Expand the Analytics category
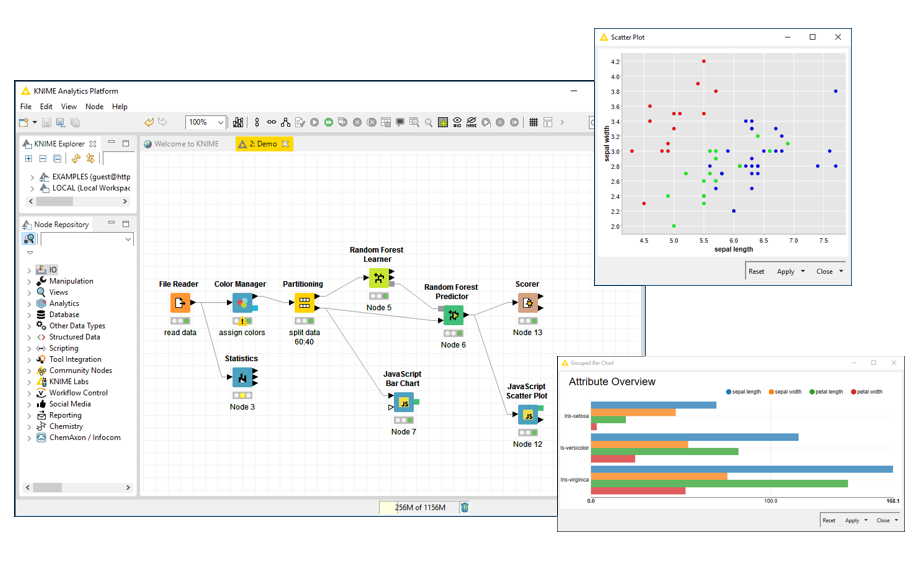This screenshot has height=567, width=920. coord(29,303)
